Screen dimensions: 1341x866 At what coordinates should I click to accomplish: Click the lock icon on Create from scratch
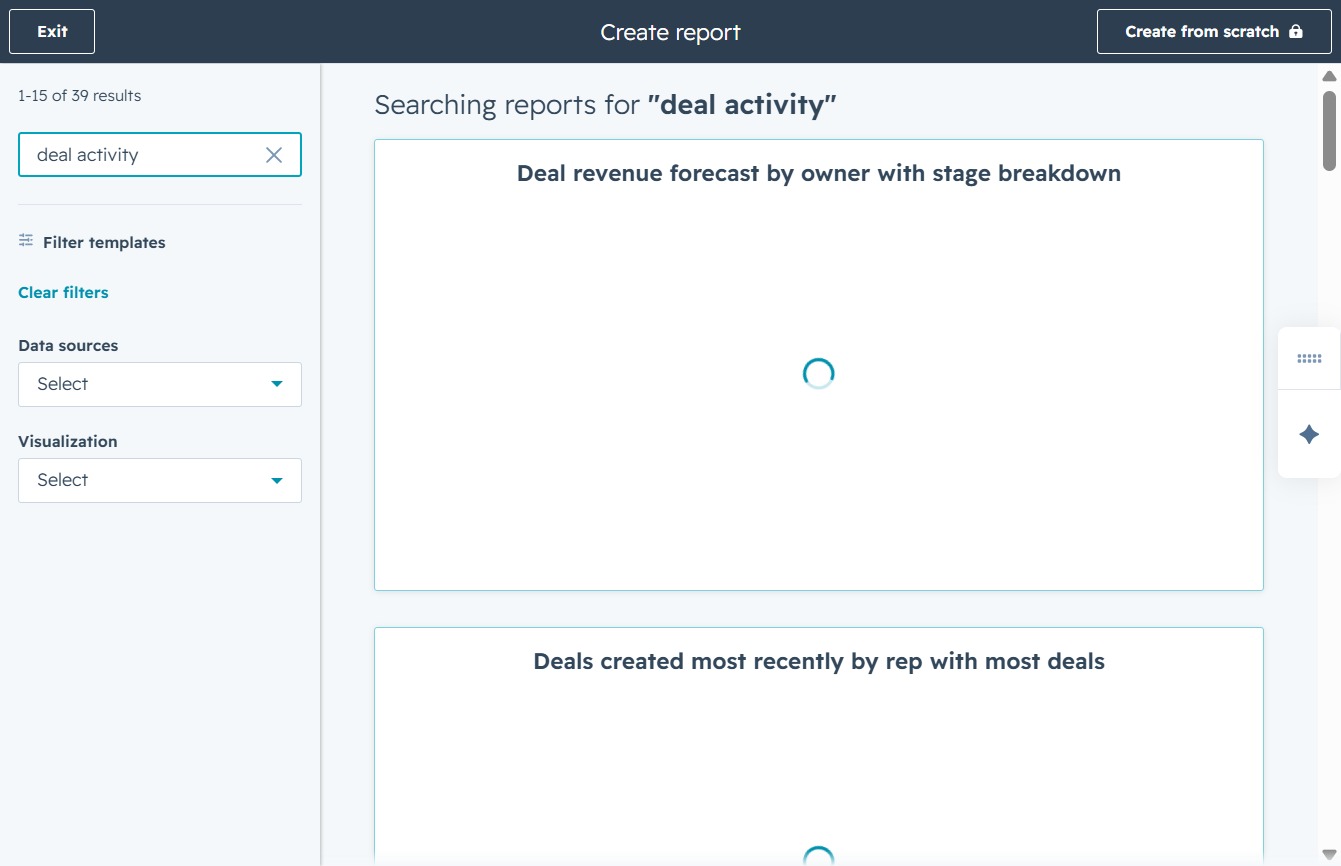click(x=1296, y=32)
